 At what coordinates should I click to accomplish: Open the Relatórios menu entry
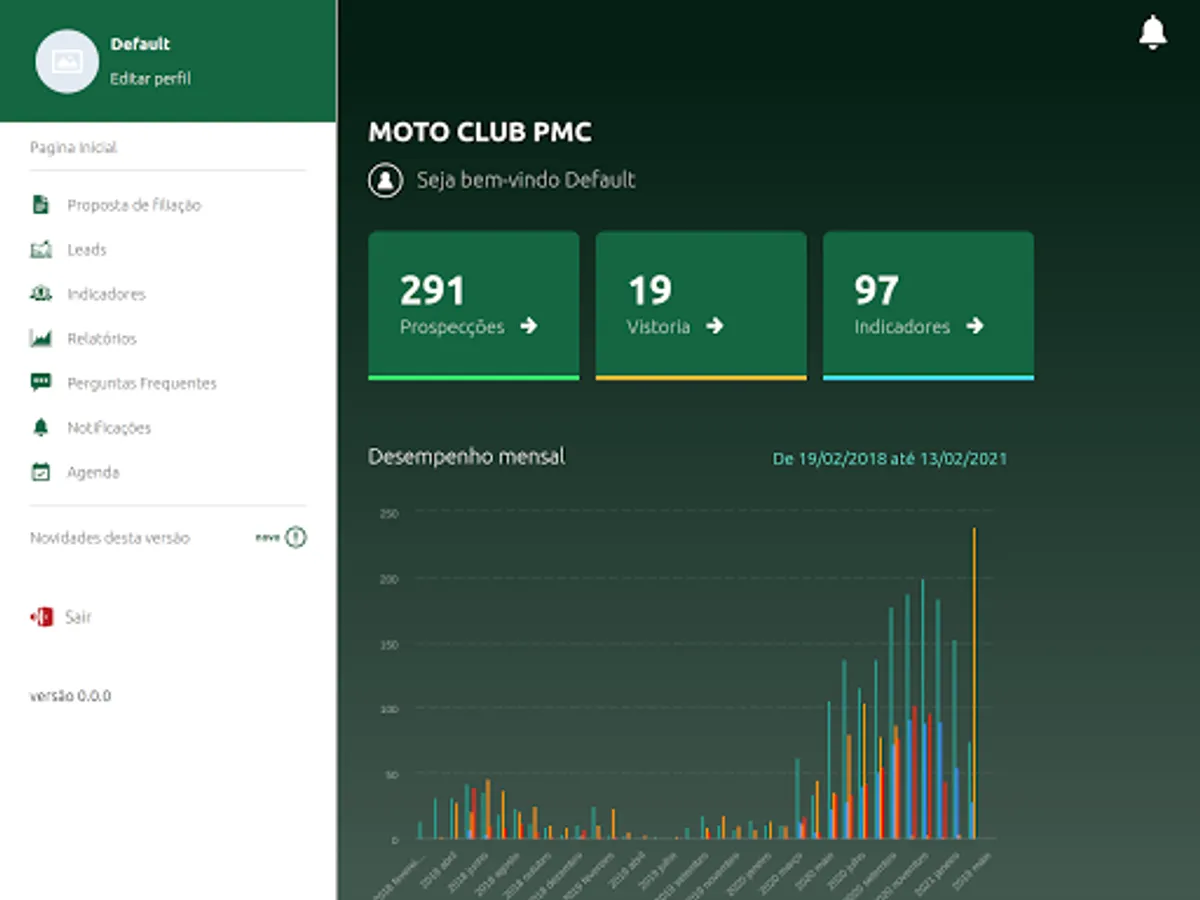pyautogui.click(x=102, y=339)
